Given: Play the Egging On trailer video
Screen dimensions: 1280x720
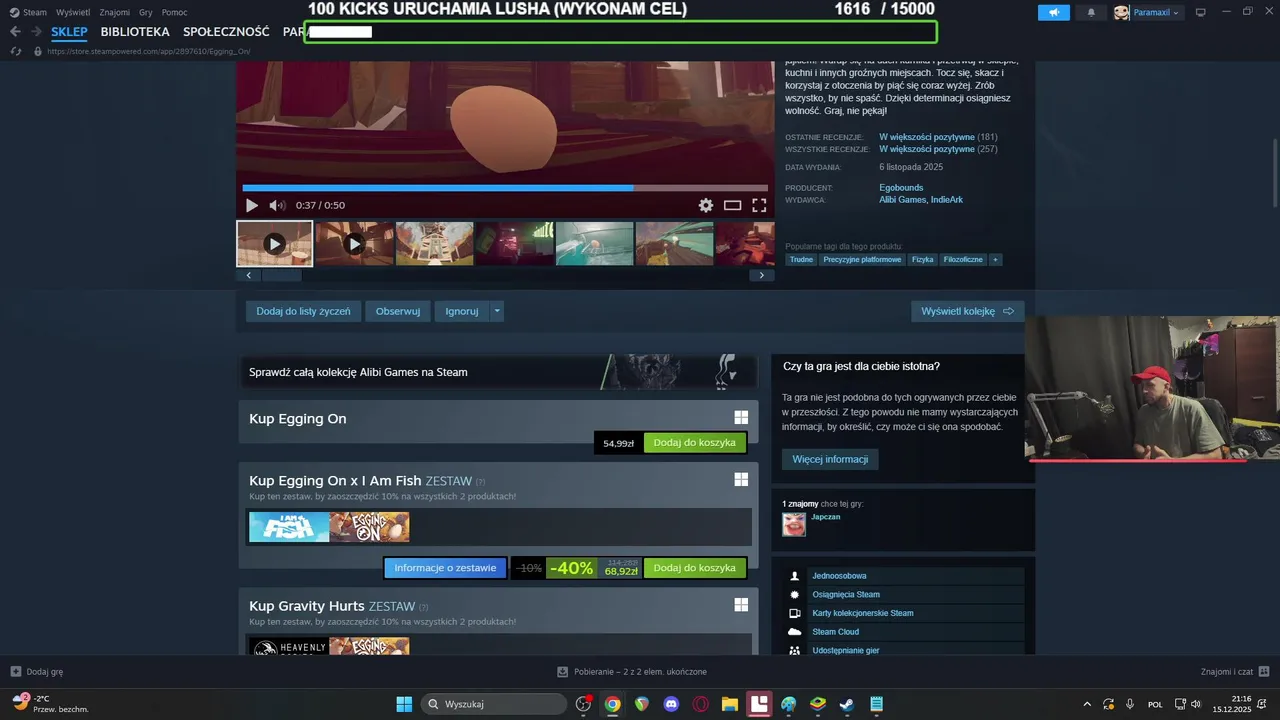Looking at the screenshot, I should [252, 205].
